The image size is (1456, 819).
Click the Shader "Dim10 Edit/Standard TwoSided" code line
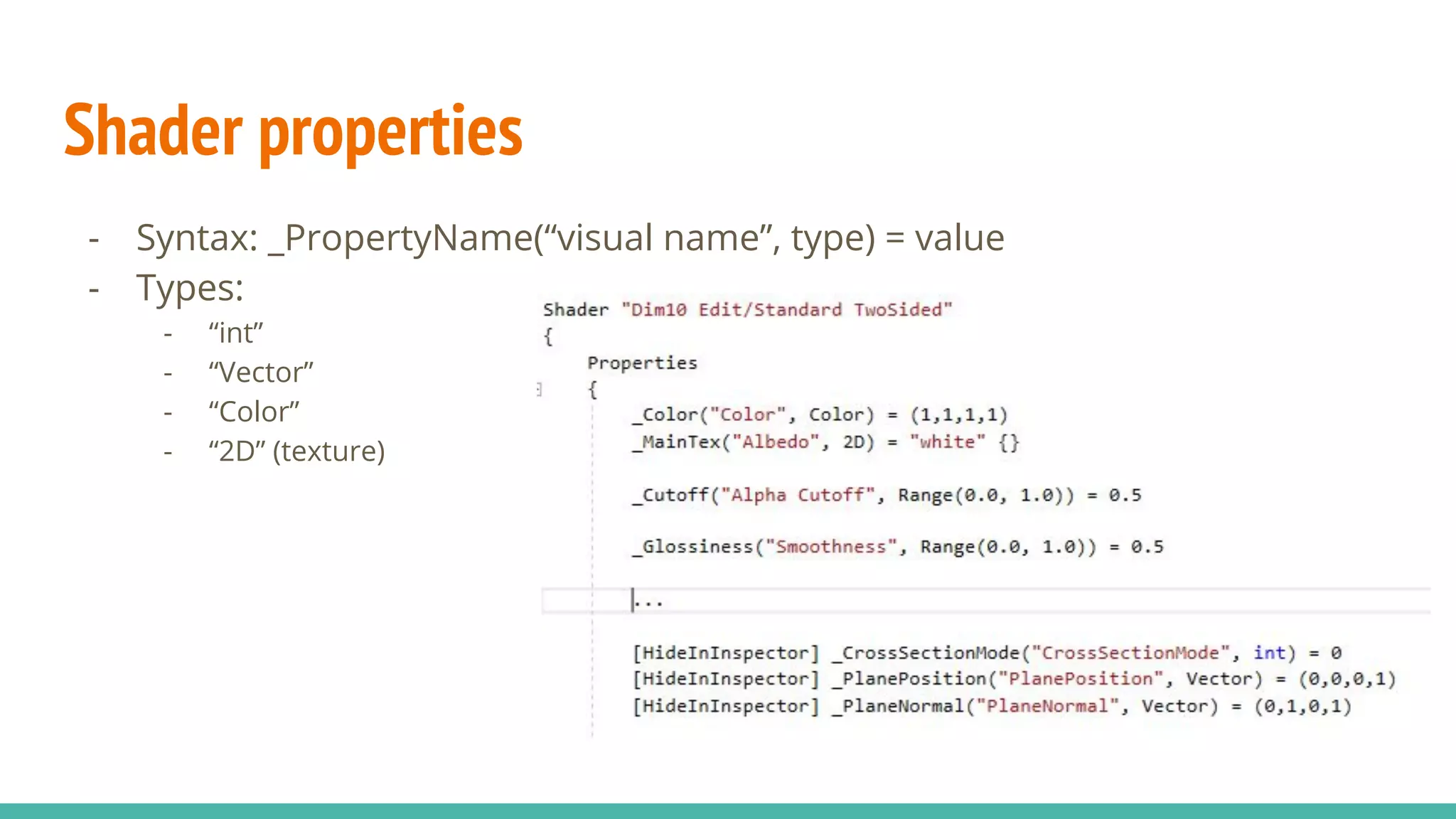tap(747, 310)
